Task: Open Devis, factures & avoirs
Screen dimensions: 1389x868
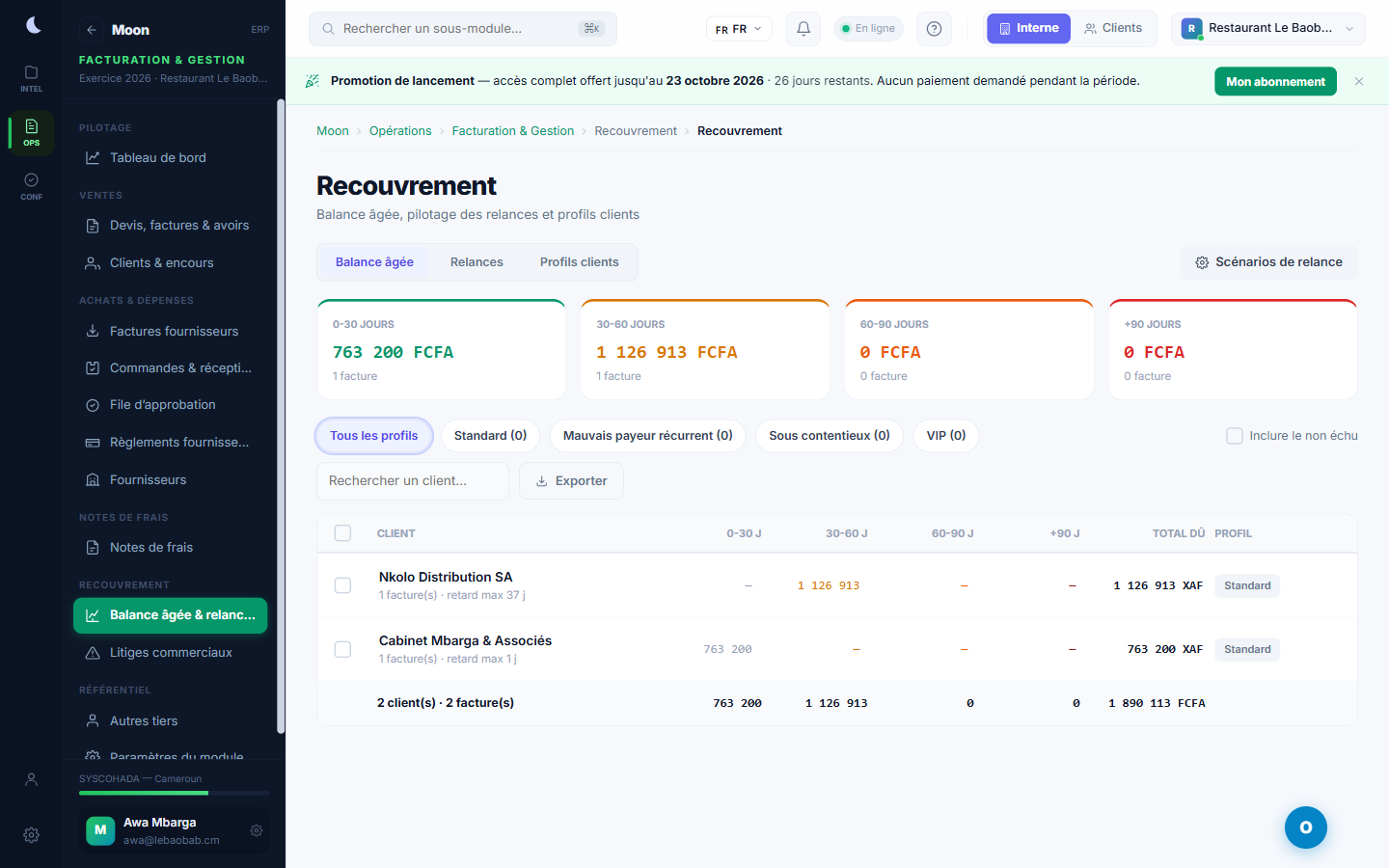Action: click(170, 226)
